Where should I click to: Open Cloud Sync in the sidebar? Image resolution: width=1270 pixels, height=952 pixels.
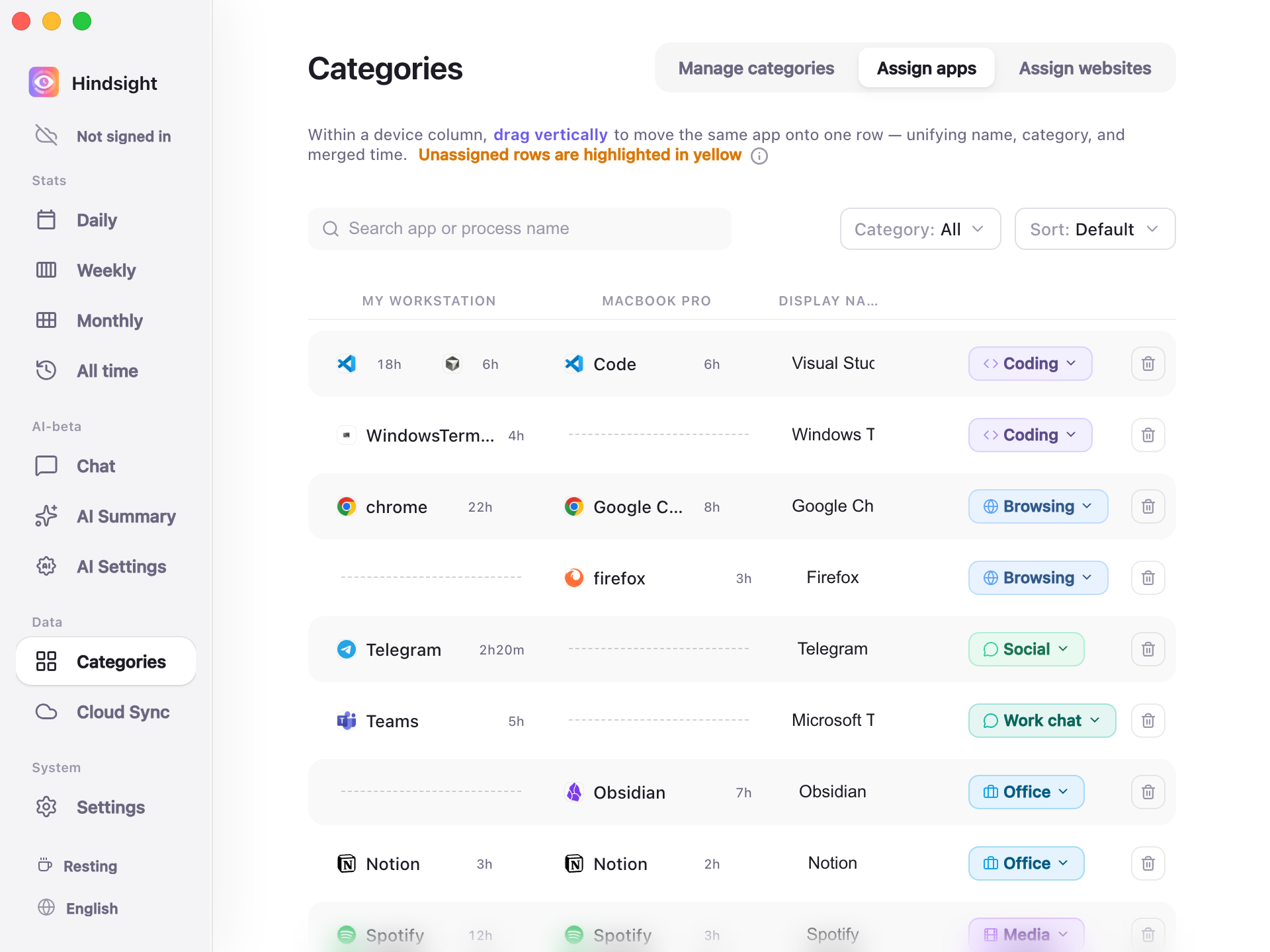pos(106,712)
